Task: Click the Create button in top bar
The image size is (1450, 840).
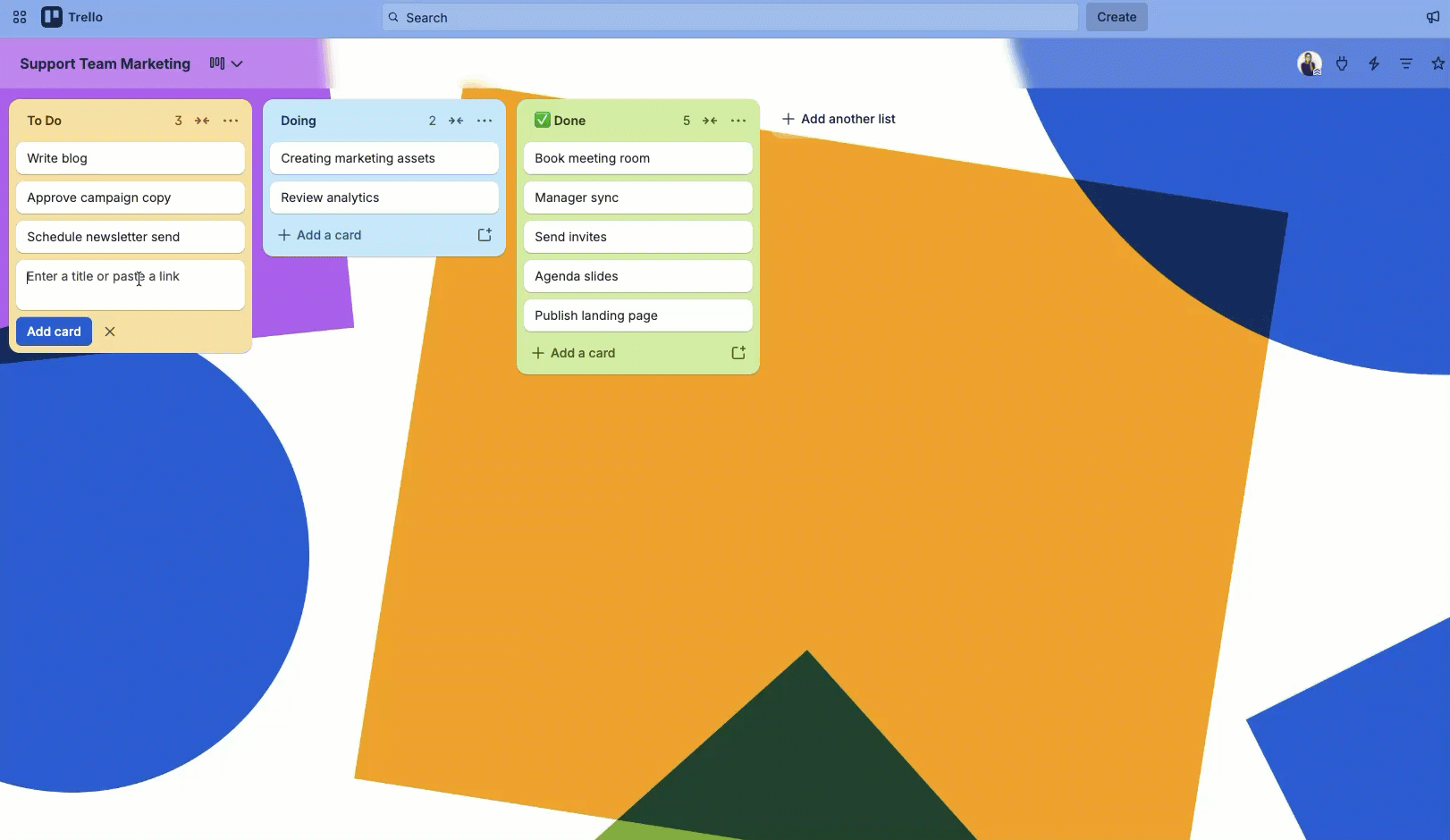Action: tap(1117, 17)
